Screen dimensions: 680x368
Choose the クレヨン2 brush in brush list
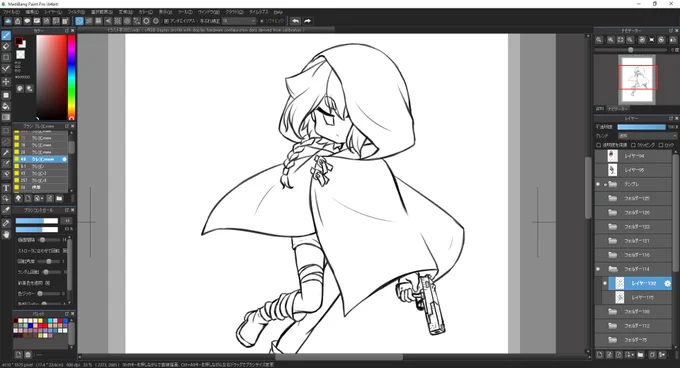41,173
